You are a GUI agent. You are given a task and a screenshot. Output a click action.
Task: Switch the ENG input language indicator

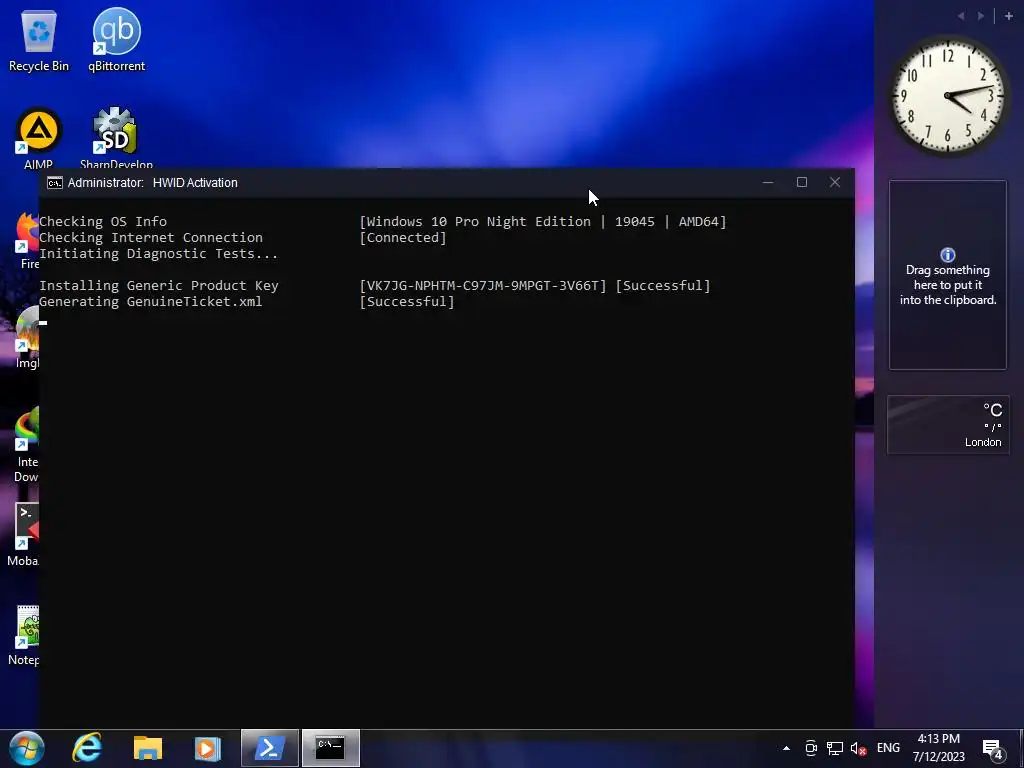[x=888, y=748]
